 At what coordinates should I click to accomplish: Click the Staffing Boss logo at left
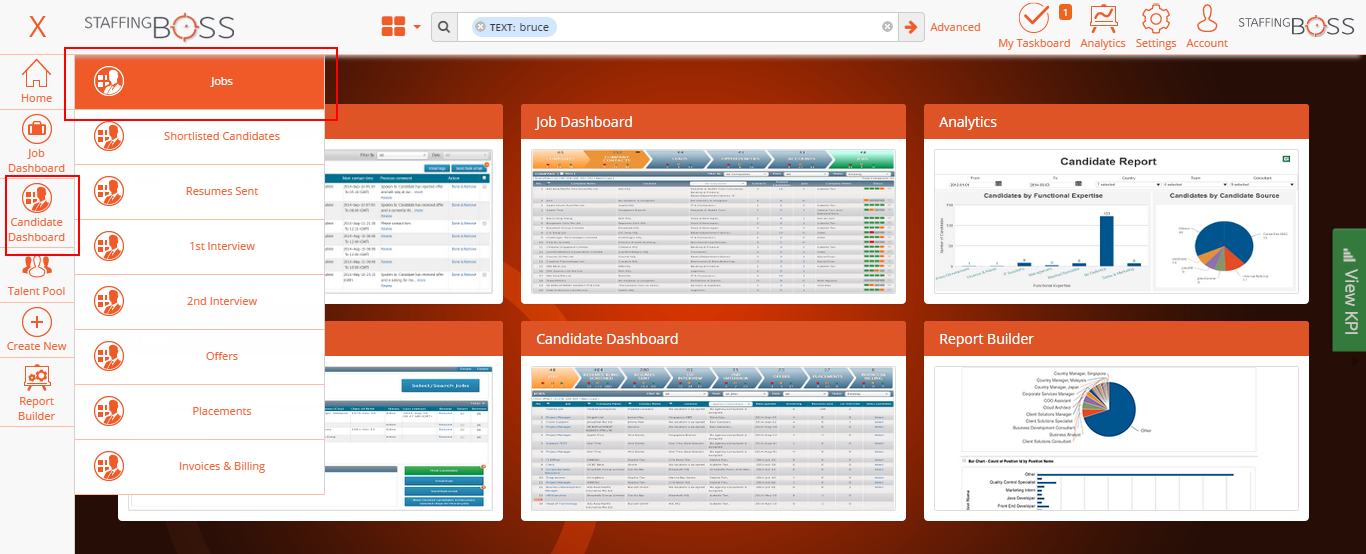pos(160,26)
